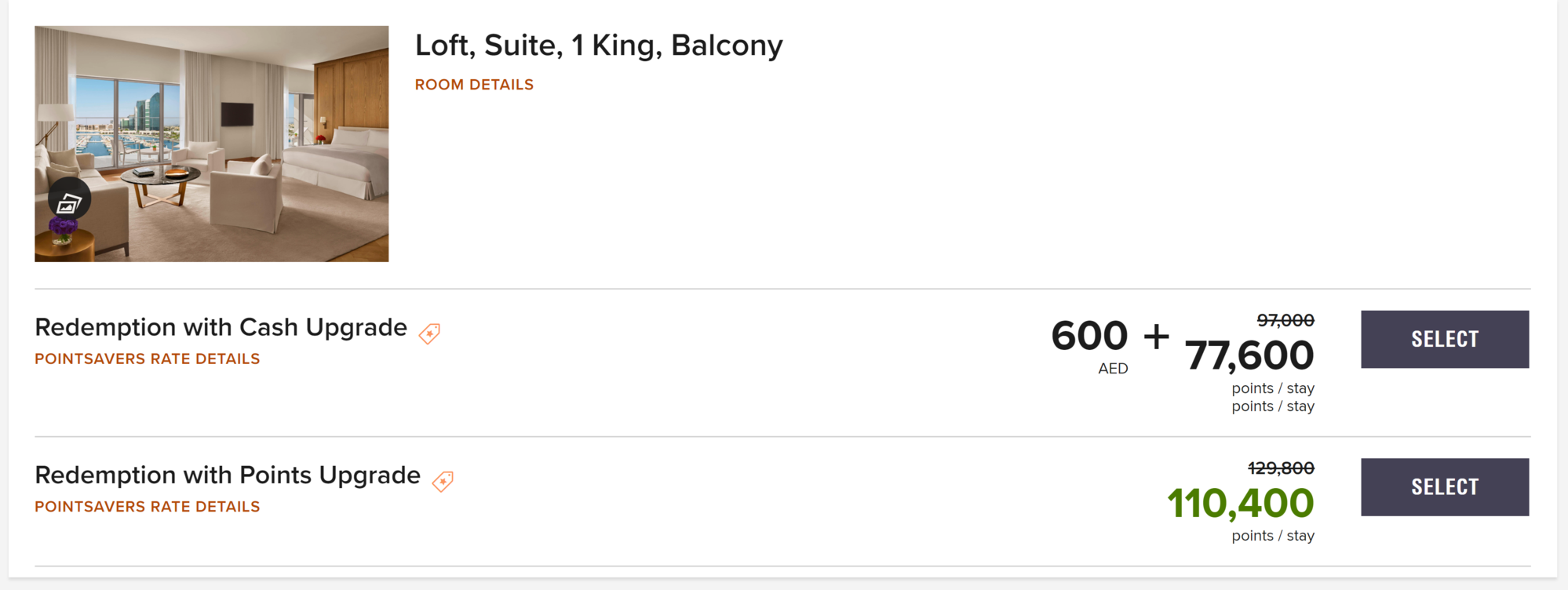Click the 77,600 points price

(1249, 355)
